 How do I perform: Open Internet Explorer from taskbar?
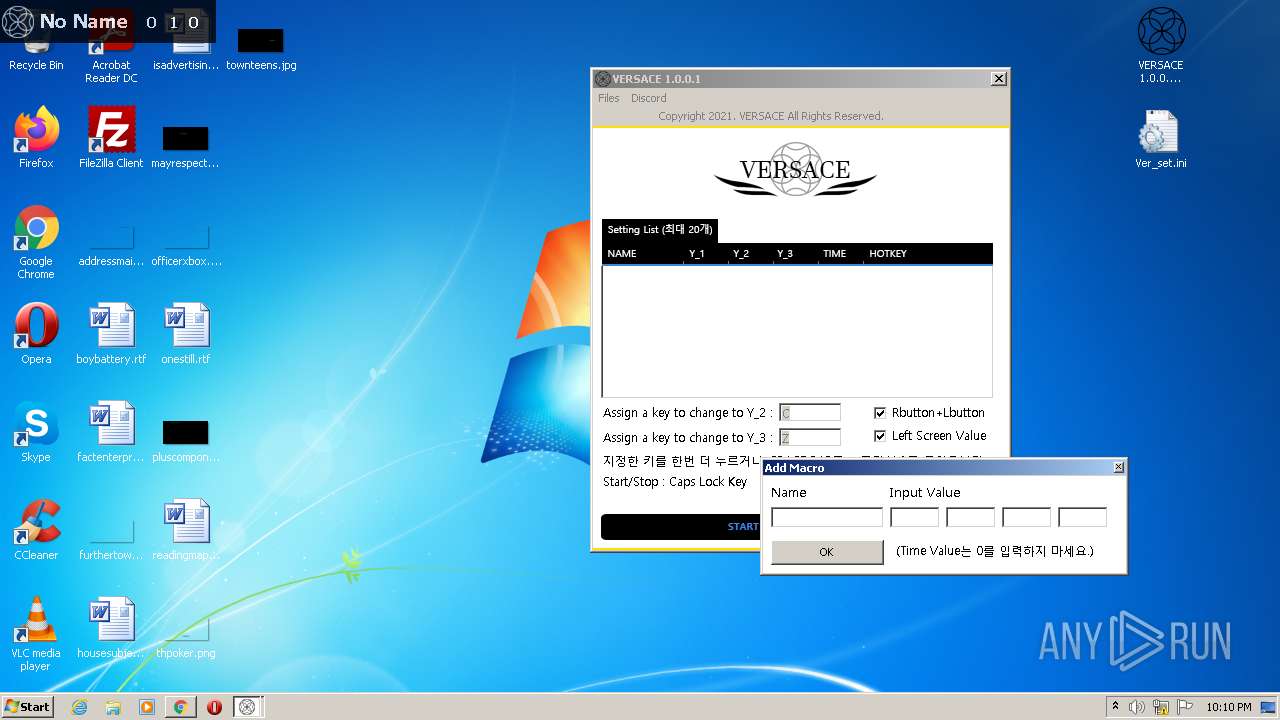coord(80,707)
